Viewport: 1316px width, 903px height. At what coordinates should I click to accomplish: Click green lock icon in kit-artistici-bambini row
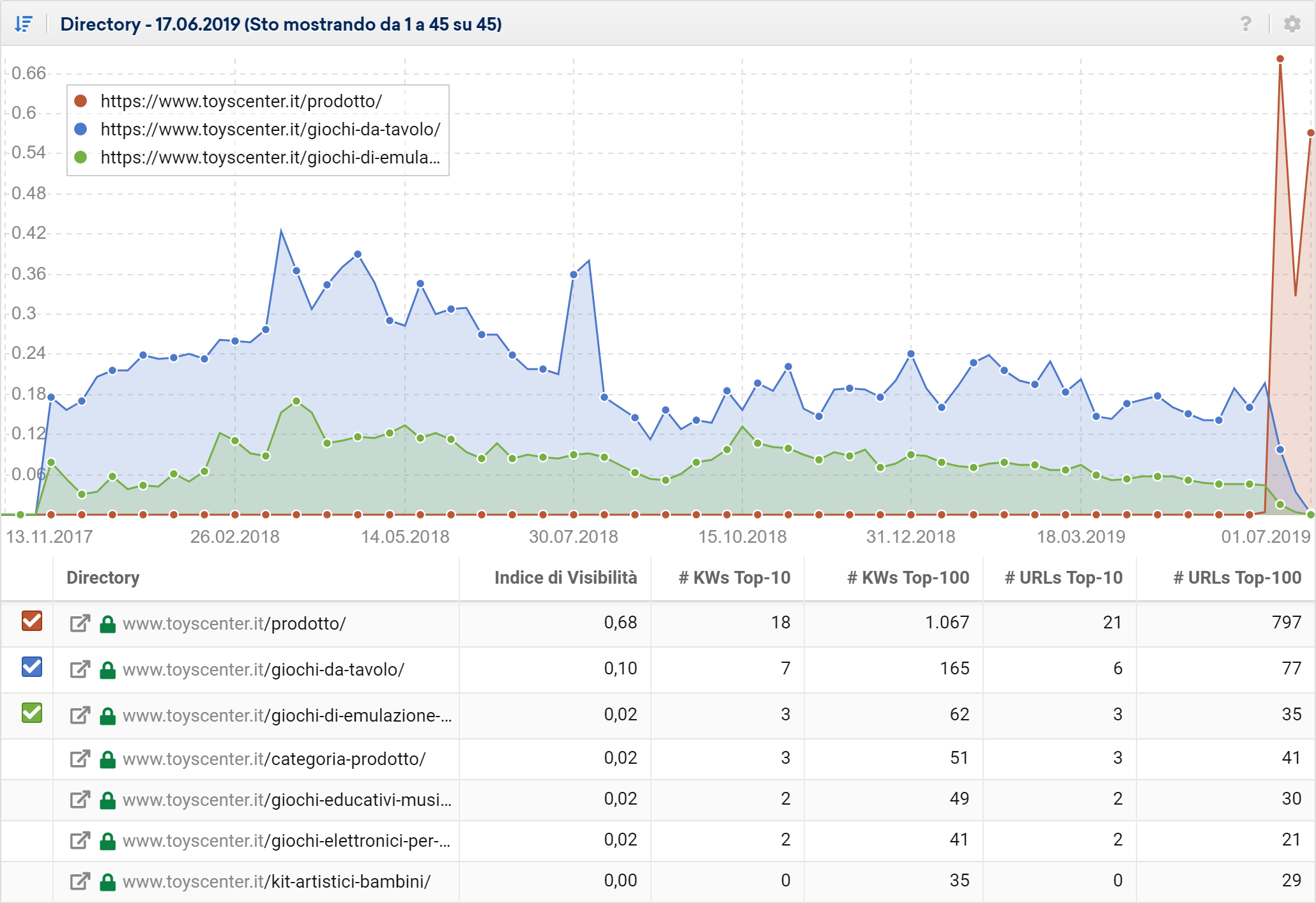coord(108,881)
